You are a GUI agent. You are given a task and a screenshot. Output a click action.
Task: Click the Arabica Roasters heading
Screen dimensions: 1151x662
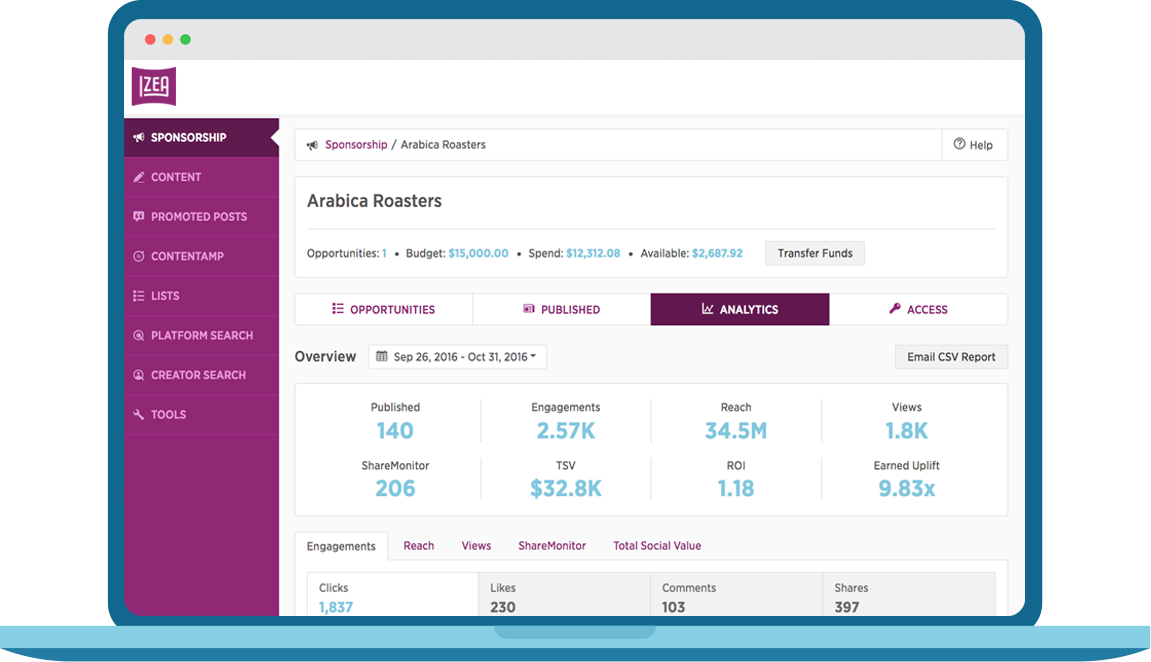pyautogui.click(x=374, y=201)
